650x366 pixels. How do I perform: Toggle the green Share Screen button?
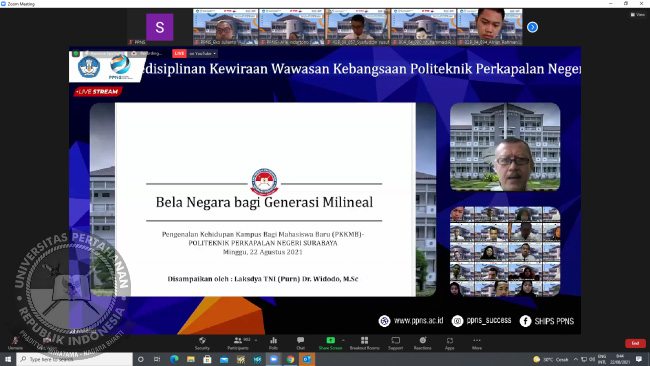(330, 343)
